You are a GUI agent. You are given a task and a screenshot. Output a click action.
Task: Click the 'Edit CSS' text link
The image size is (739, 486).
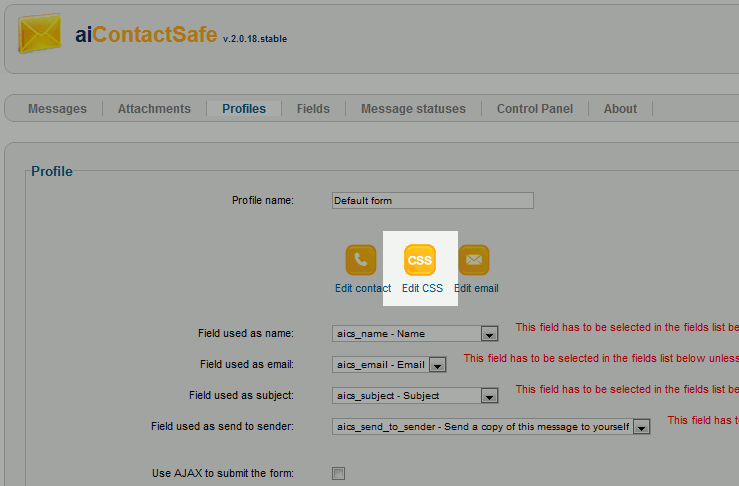coord(422,288)
